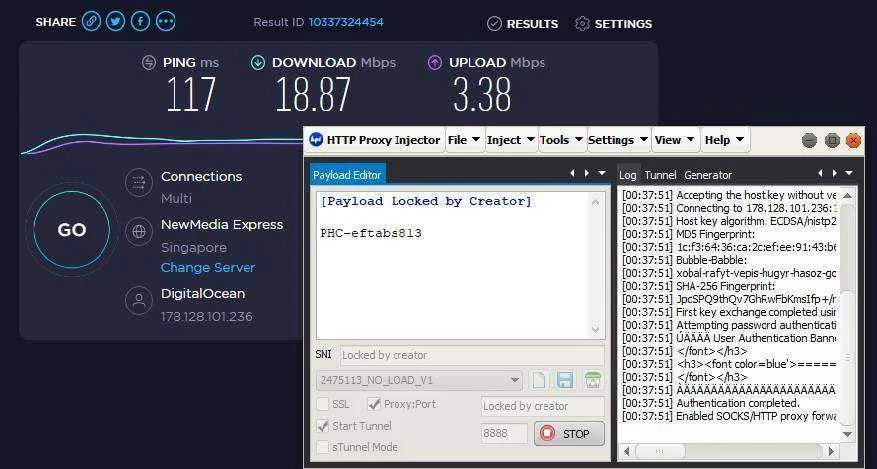Expand the Settings menu arrow in Injector
The width and height of the screenshot is (877, 469).
pos(644,140)
